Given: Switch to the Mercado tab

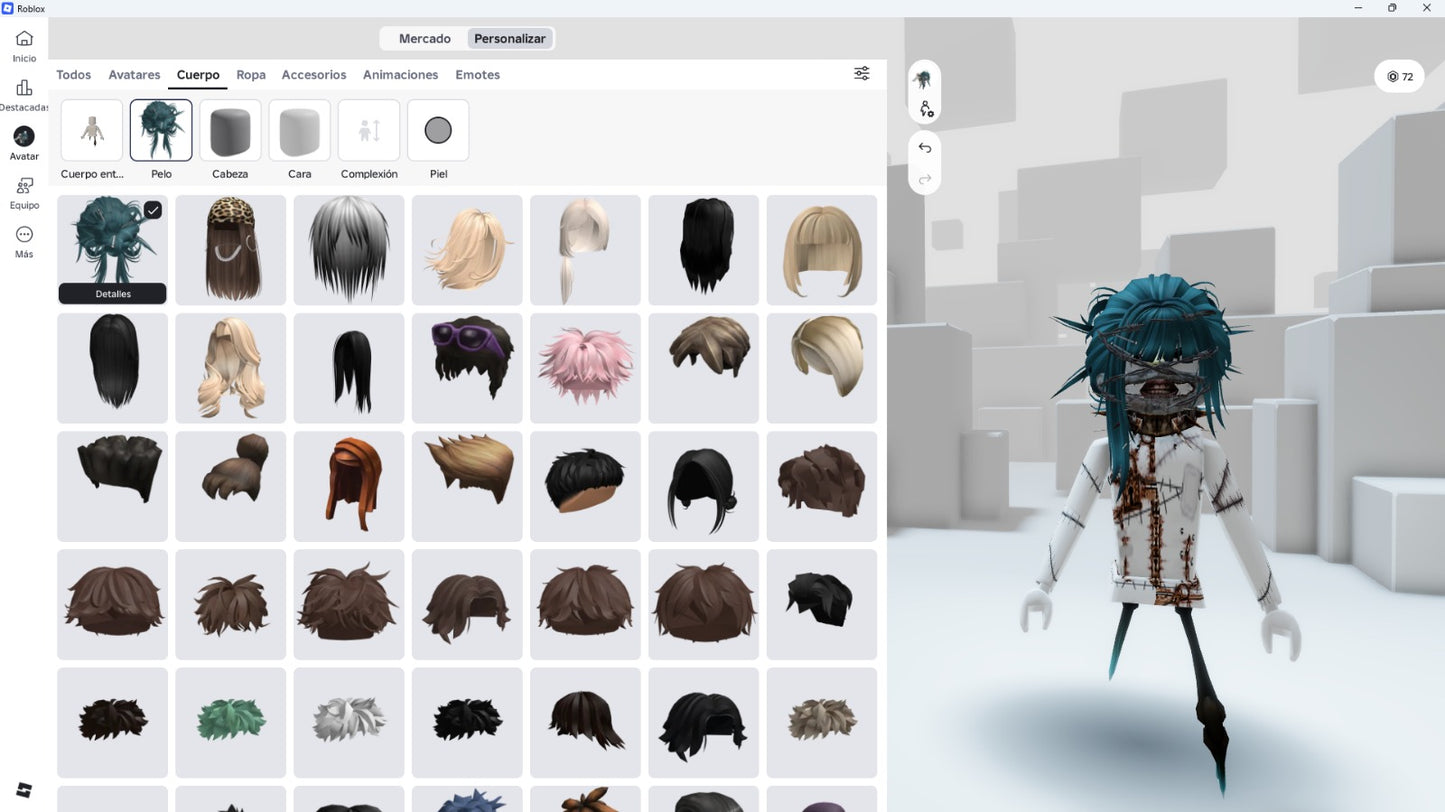Looking at the screenshot, I should pos(425,39).
